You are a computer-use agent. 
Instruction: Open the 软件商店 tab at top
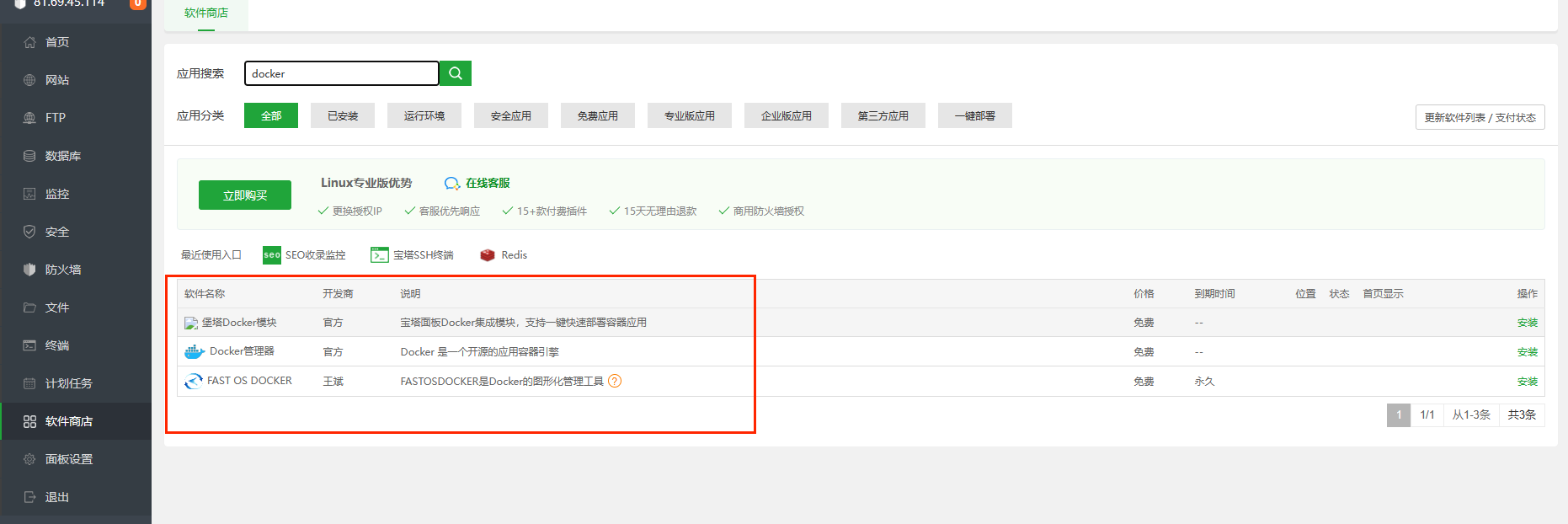[206, 13]
